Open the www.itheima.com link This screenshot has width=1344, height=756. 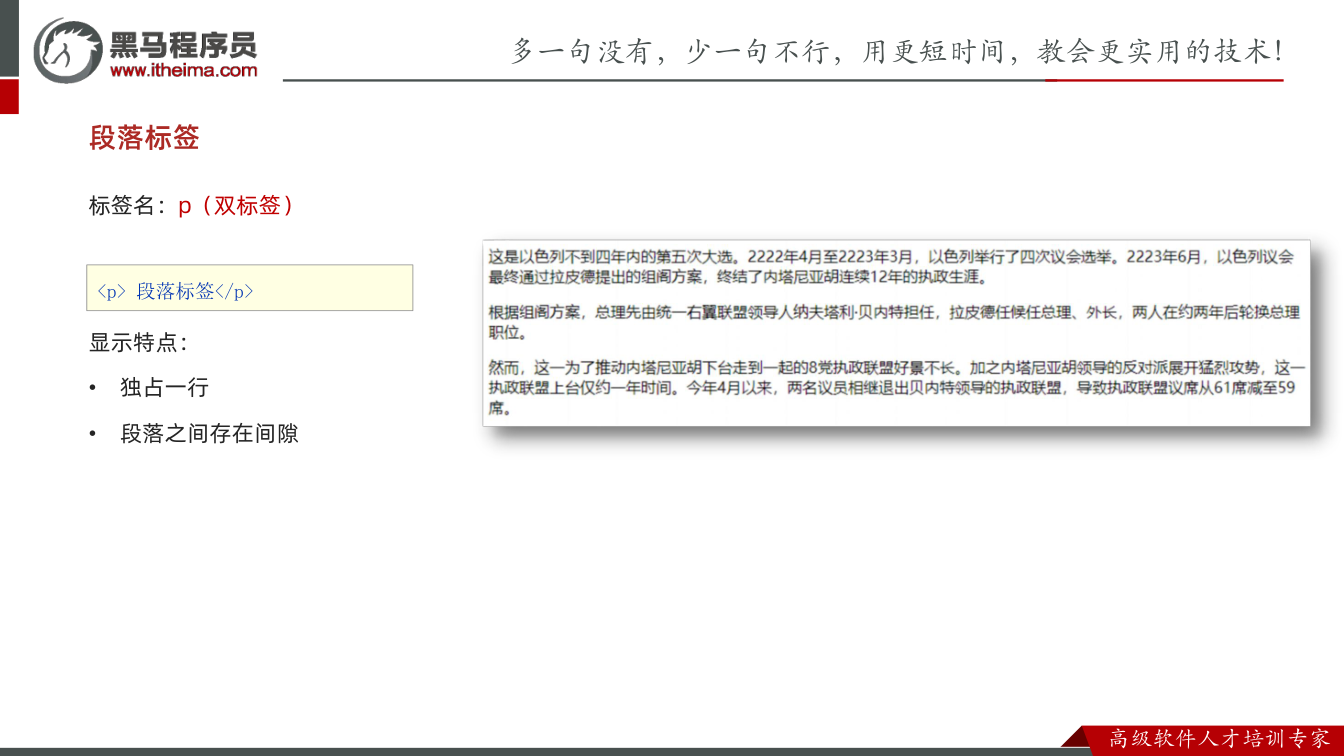pyautogui.click(x=183, y=70)
